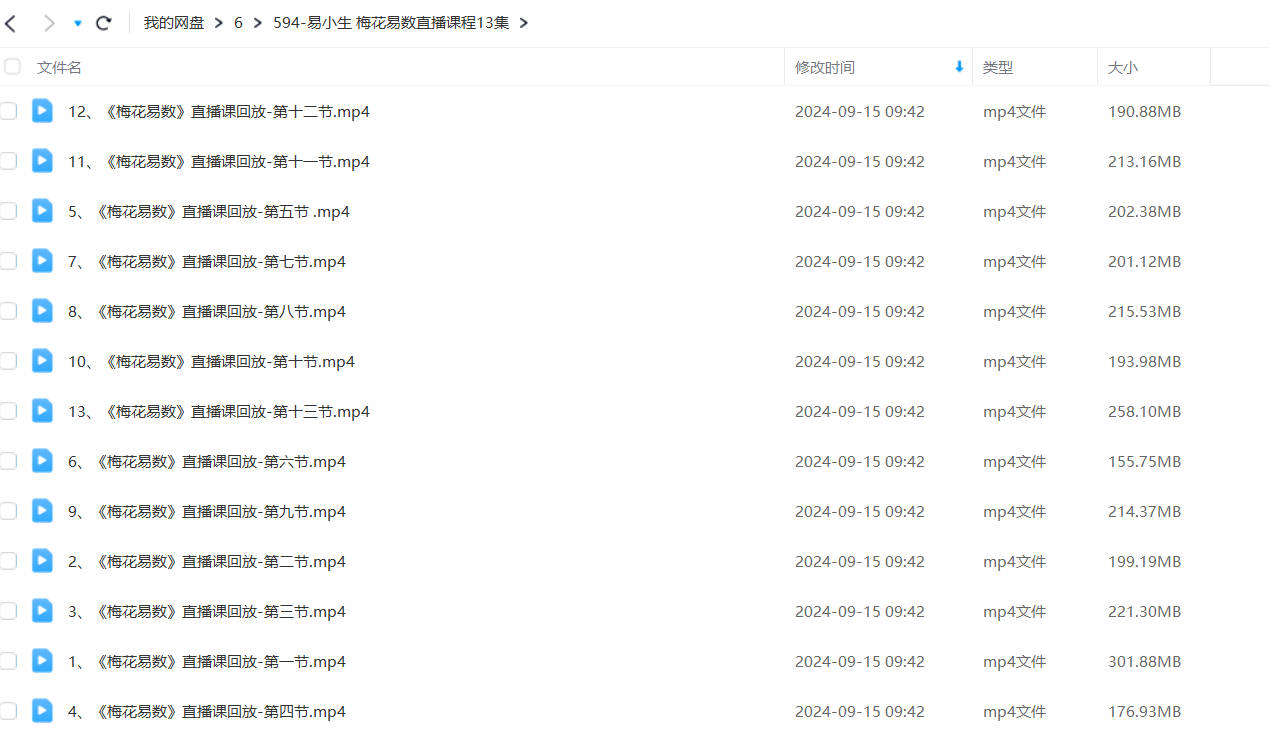1270x749 pixels.
Task: Click 594-易小生 梅花易数直播课程13集 breadcrumb
Action: 391,22
